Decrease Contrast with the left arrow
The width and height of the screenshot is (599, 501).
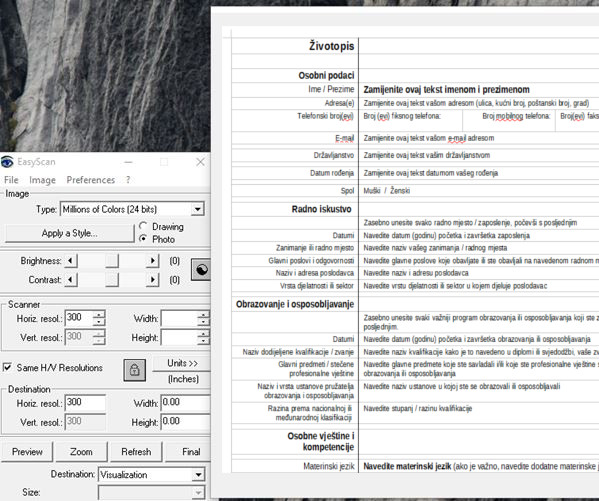(71, 280)
